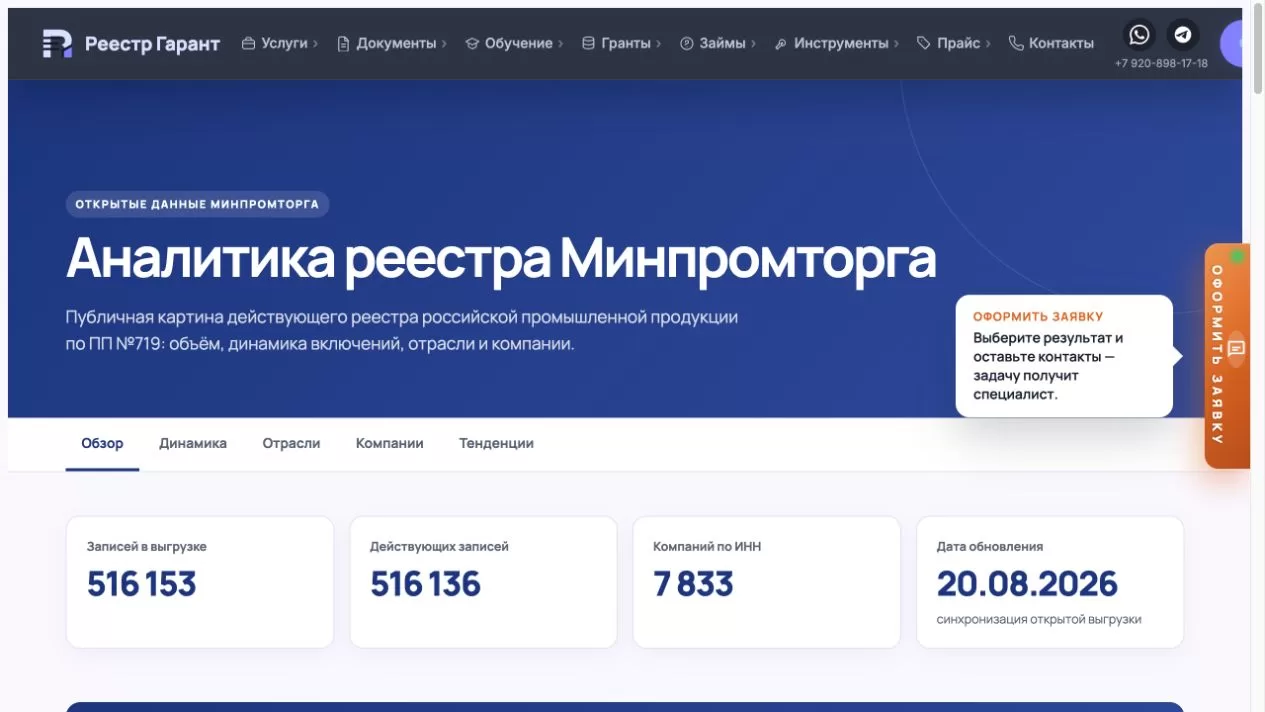Click the graduation cap icon beside Обучение
This screenshot has width=1265, height=712.
click(x=472, y=44)
